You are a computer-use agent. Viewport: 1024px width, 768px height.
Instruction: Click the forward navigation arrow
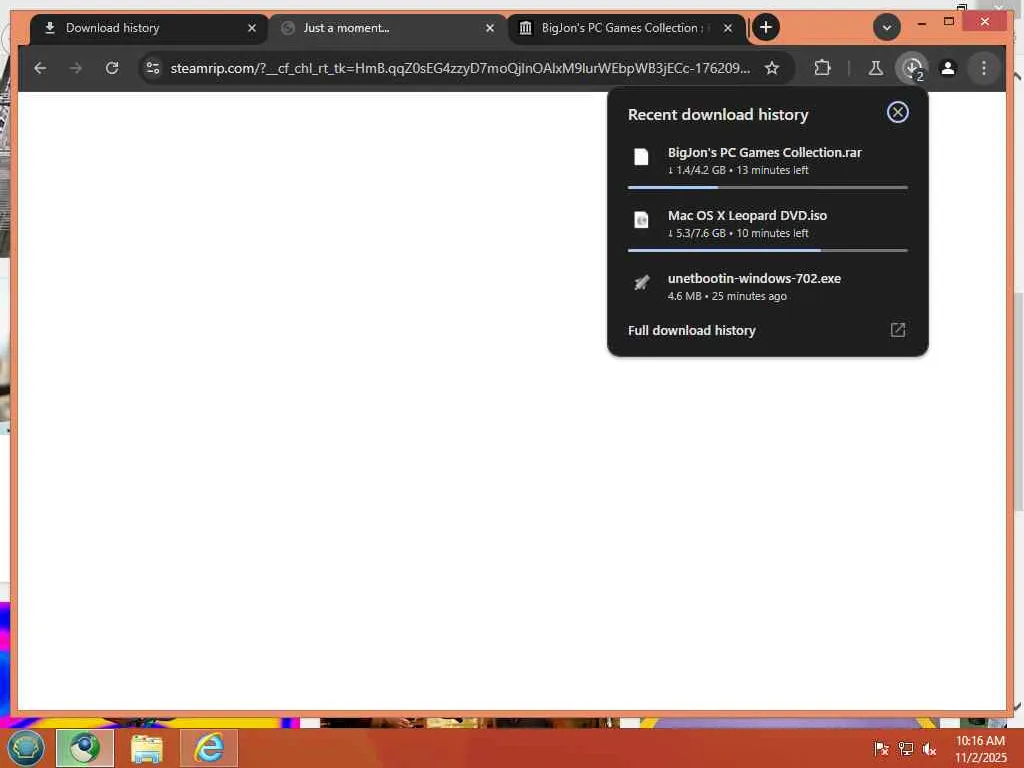pyautogui.click(x=76, y=68)
